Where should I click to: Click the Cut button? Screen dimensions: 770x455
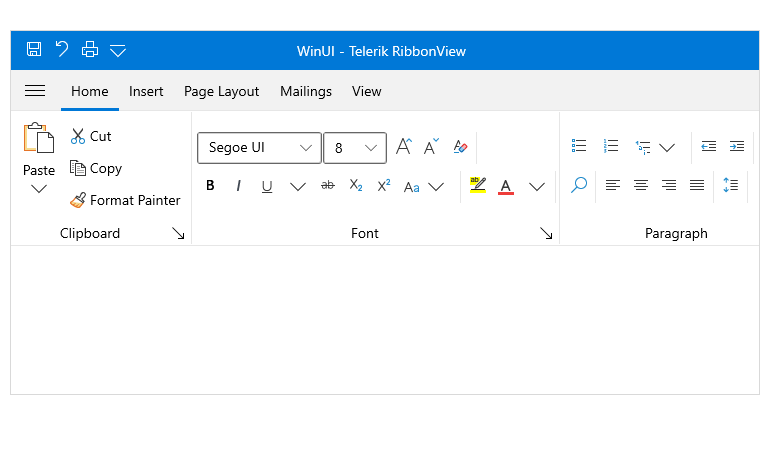tap(91, 136)
